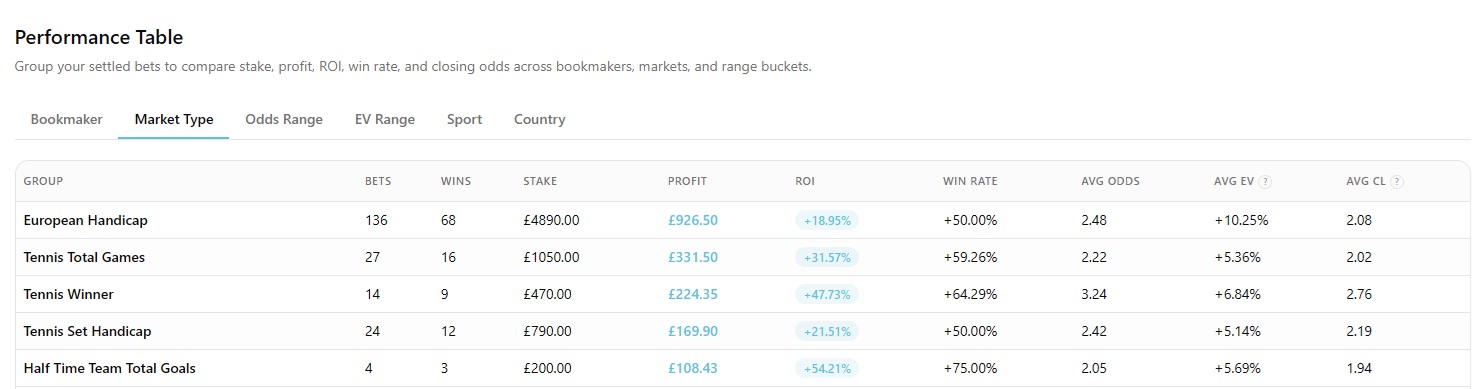Image resolution: width=1482 pixels, height=389 pixels.
Task: Sort by the PROFIT column header
Action: tap(687, 182)
